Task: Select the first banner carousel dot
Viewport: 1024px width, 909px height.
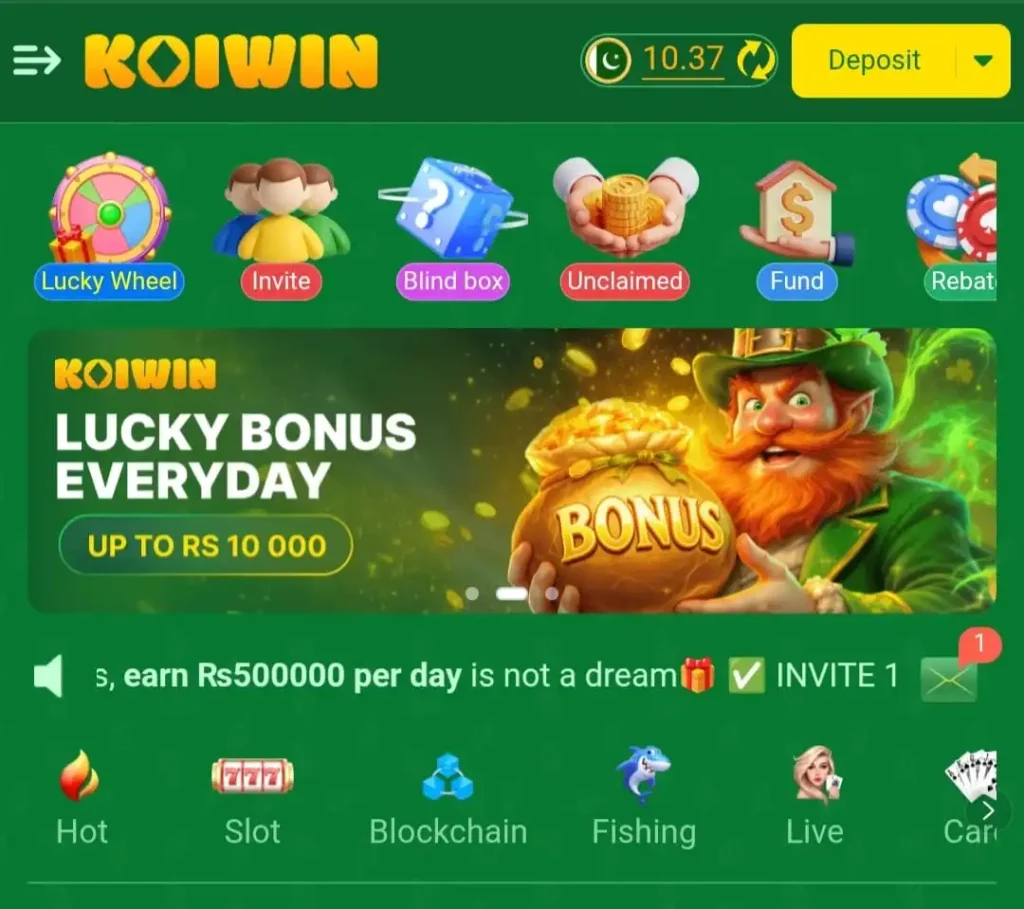Action: pos(472,594)
